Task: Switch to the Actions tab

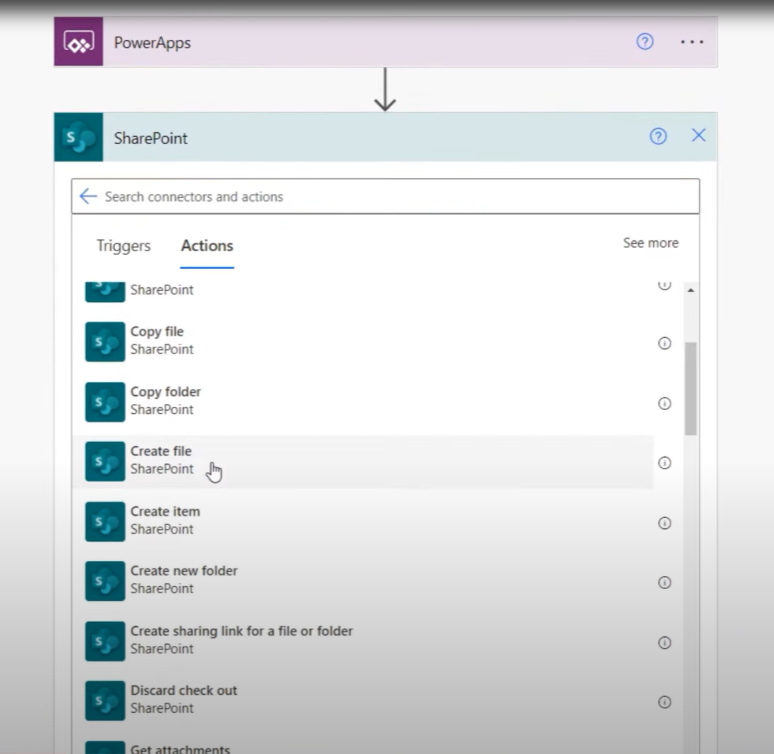Action: click(x=207, y=245)
